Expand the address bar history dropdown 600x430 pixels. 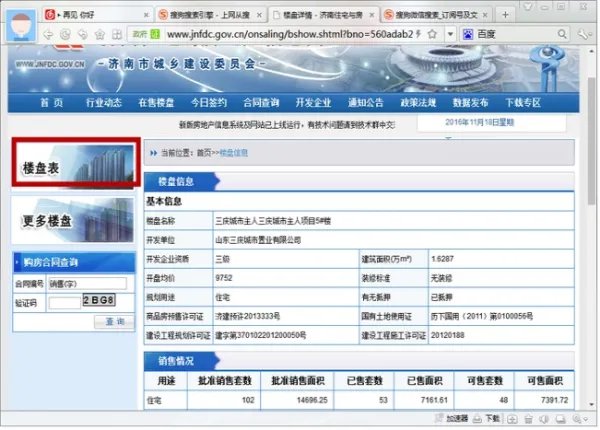click(450, 34)
